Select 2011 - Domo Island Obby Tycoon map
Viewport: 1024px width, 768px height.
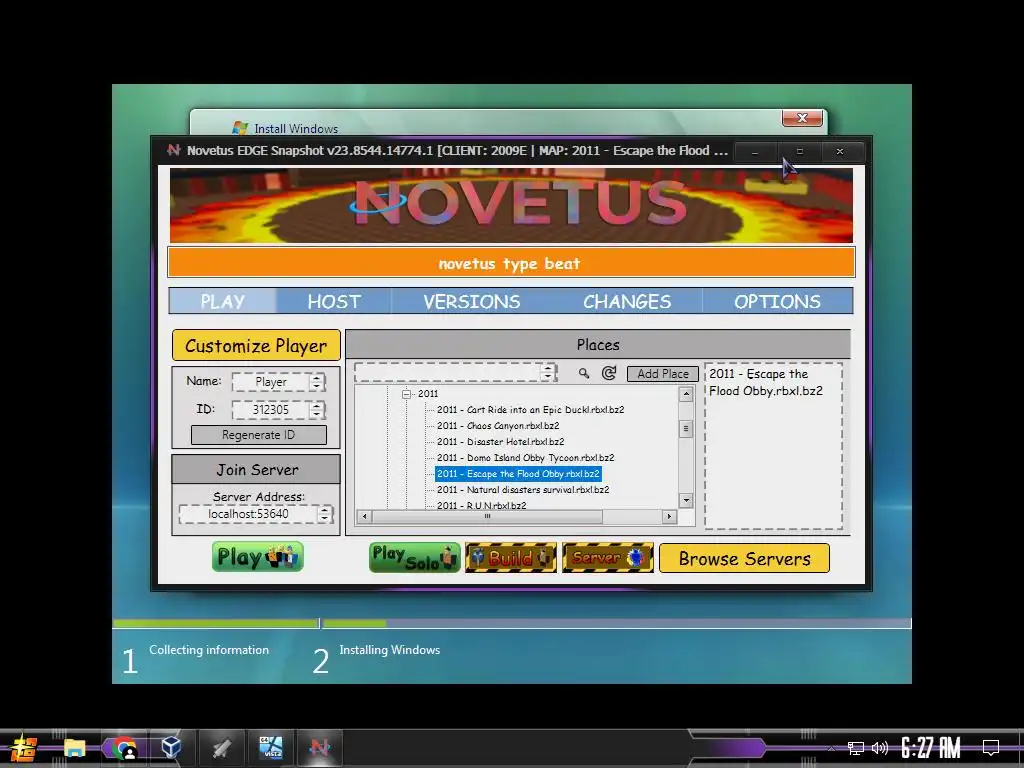pyautogui.click(x=525, y=458)
